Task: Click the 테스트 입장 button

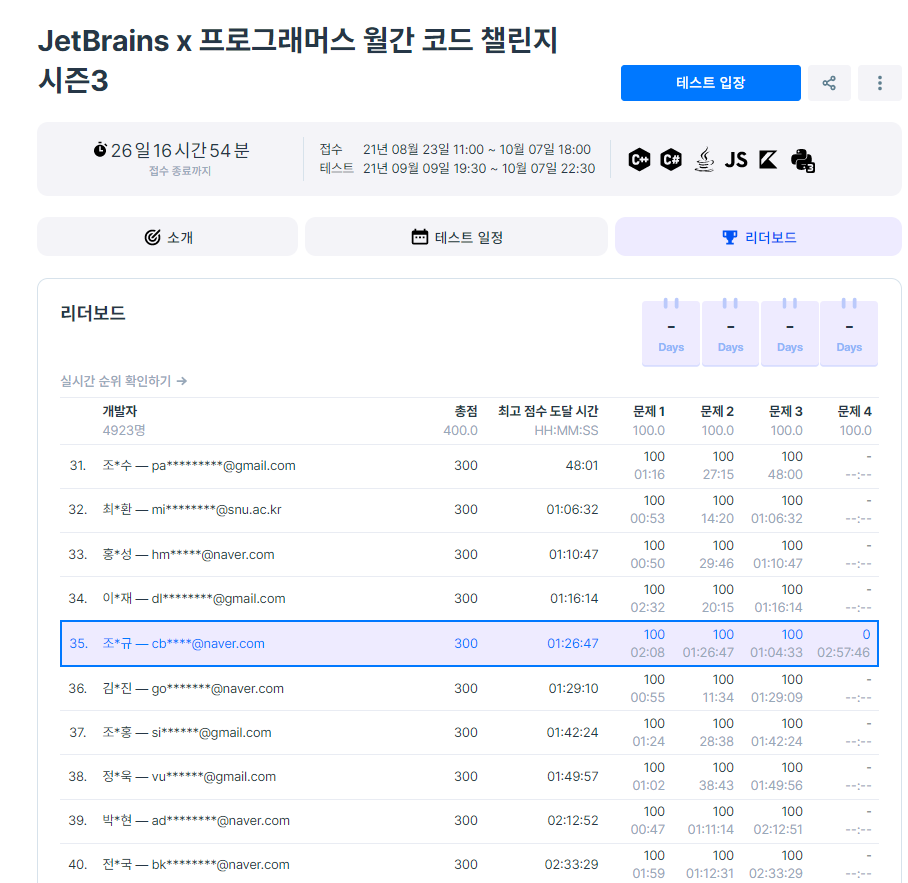Action: pos(711,83)
